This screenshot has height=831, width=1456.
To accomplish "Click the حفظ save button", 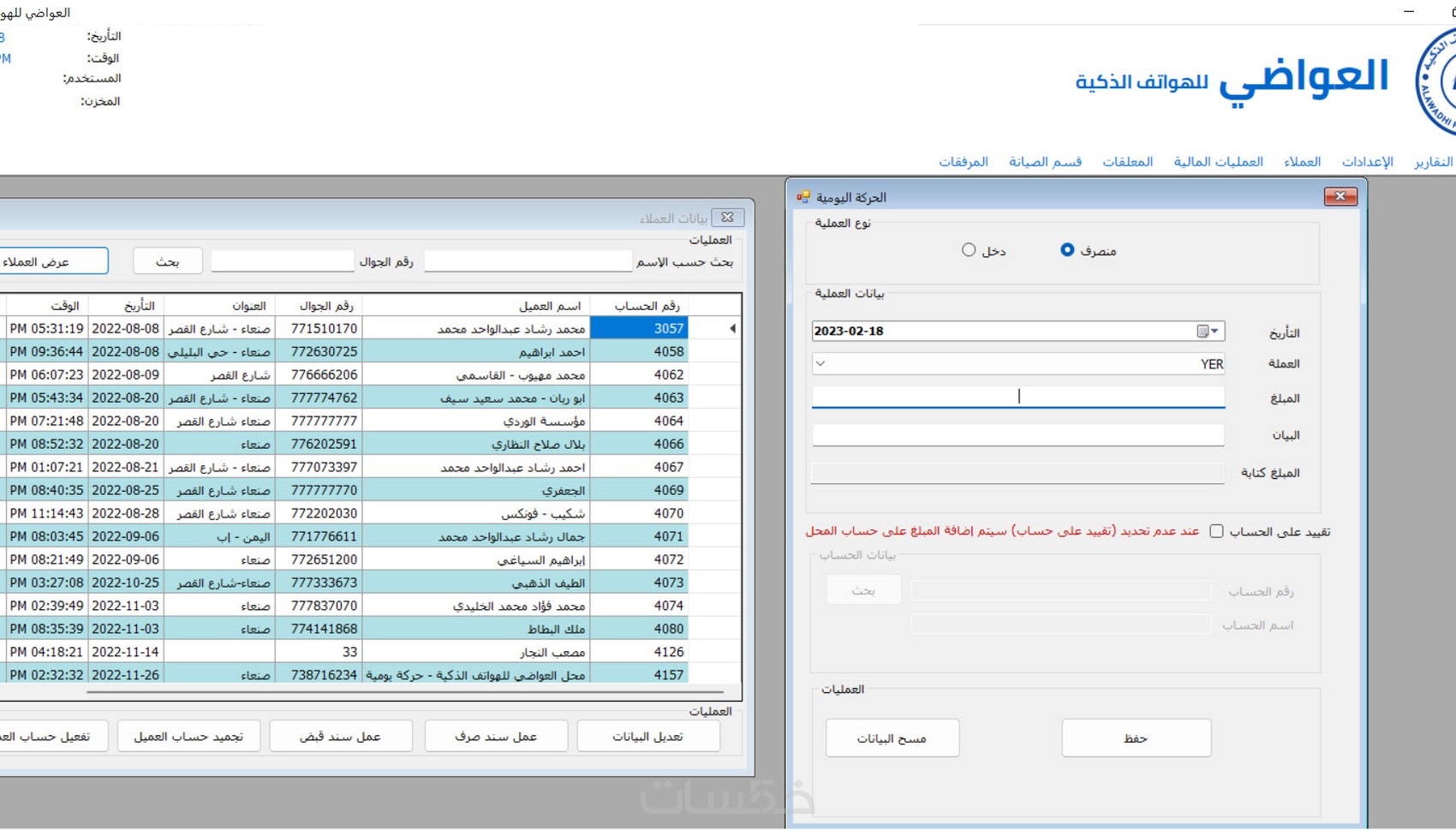I will tap(1137, 738).
